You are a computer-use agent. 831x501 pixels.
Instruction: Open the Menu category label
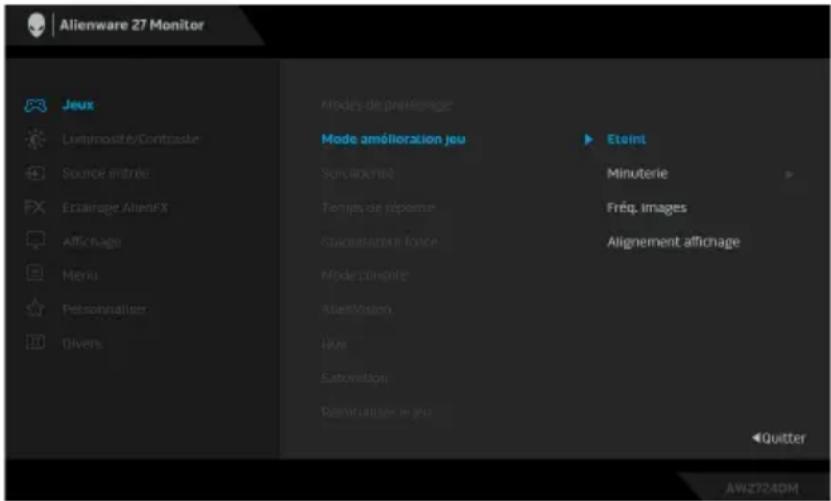[x=80, y=275]
